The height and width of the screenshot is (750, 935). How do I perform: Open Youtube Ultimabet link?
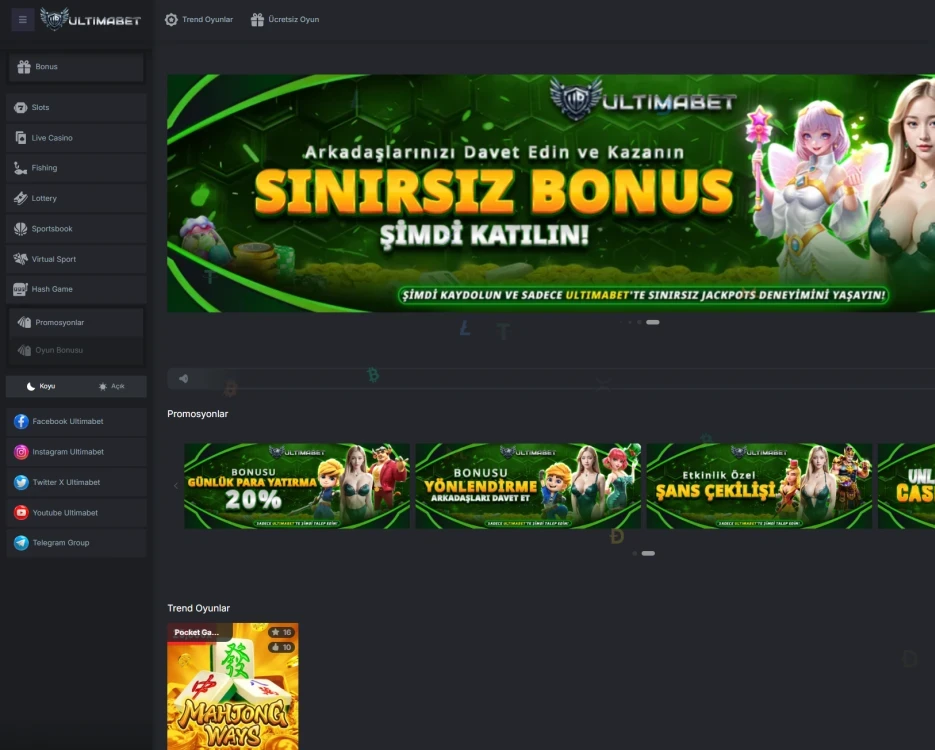pyautogui.click(x=76, y=513)
